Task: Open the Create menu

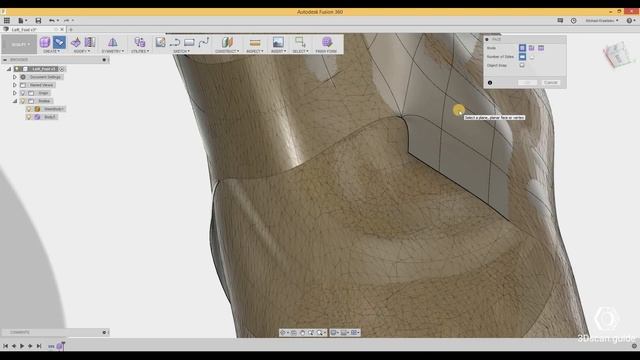Action: tap(52, 51)
